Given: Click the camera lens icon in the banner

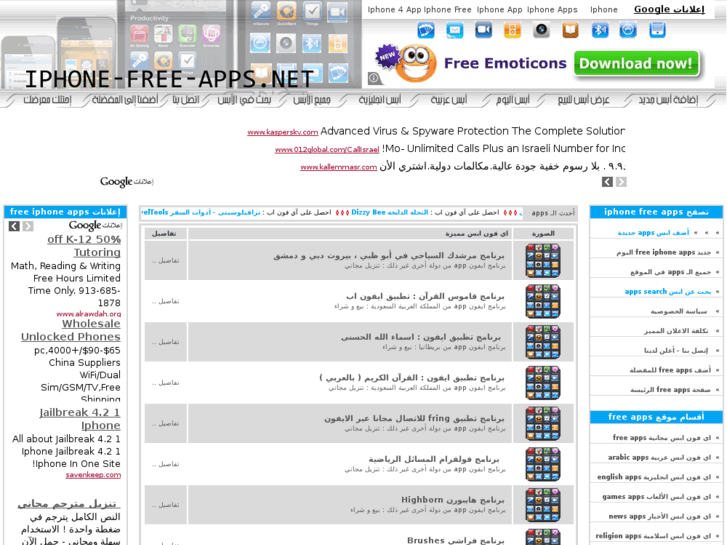Looking at the screenshot, I should (x=541, y=30).
